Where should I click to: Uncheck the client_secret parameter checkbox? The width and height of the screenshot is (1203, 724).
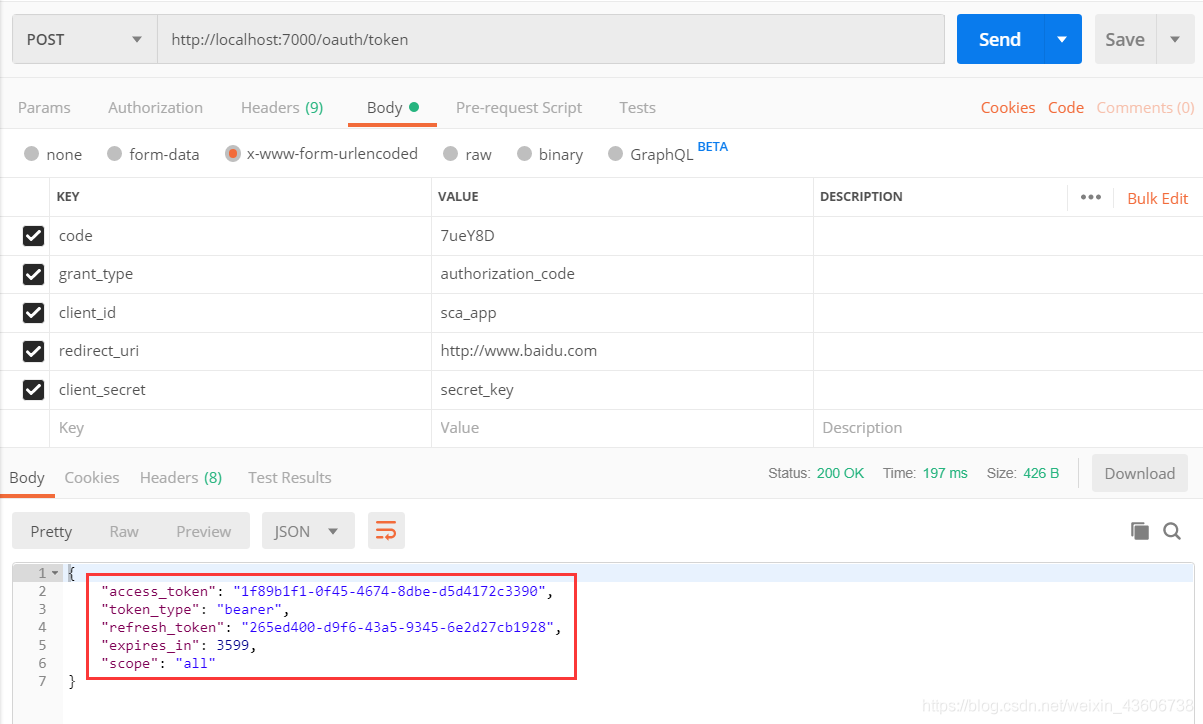[33, 390]
